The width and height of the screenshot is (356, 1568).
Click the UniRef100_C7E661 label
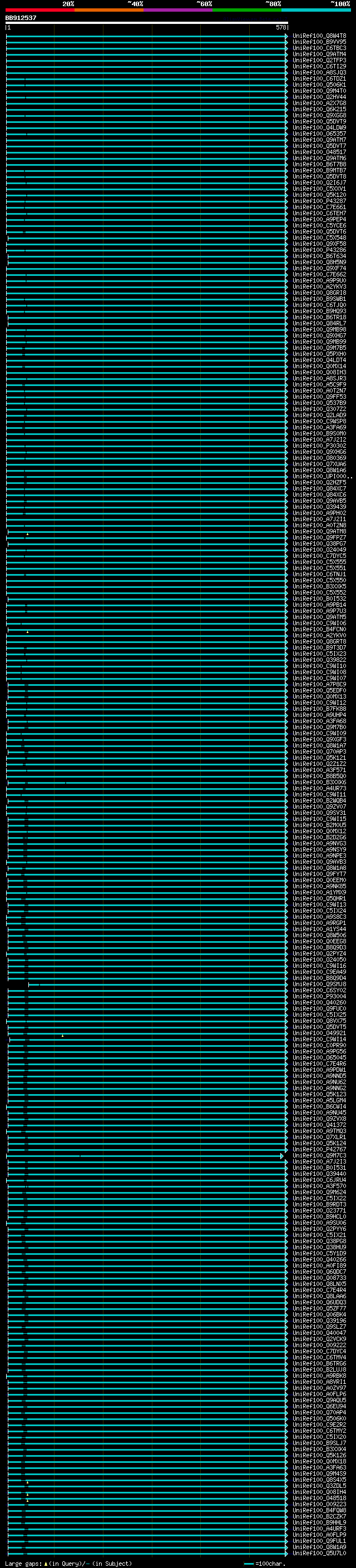pyautogui.click(x=319, y=207)
